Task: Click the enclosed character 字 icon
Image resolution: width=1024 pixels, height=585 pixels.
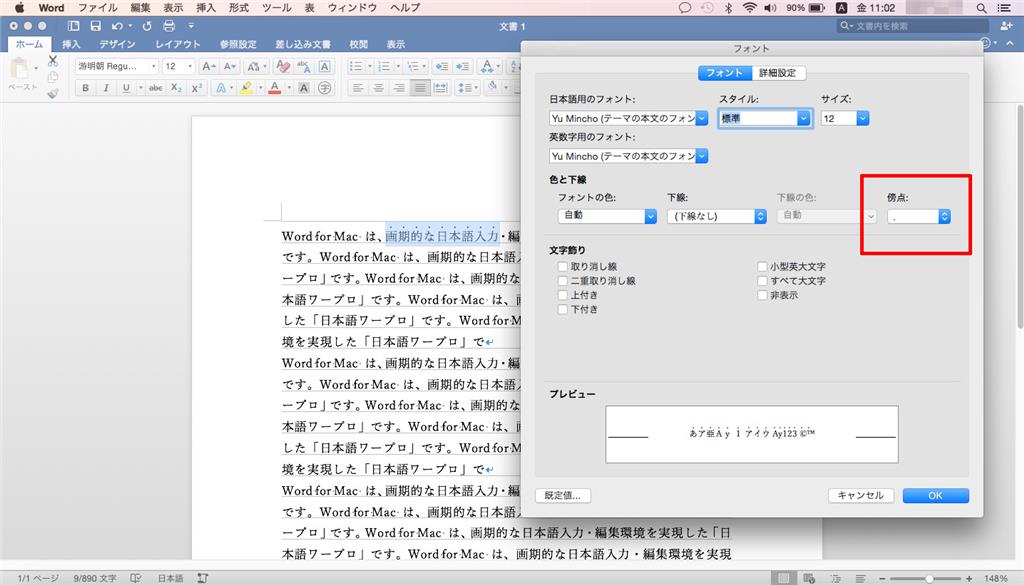Action: pyautogui.click(x=325, y=87)
